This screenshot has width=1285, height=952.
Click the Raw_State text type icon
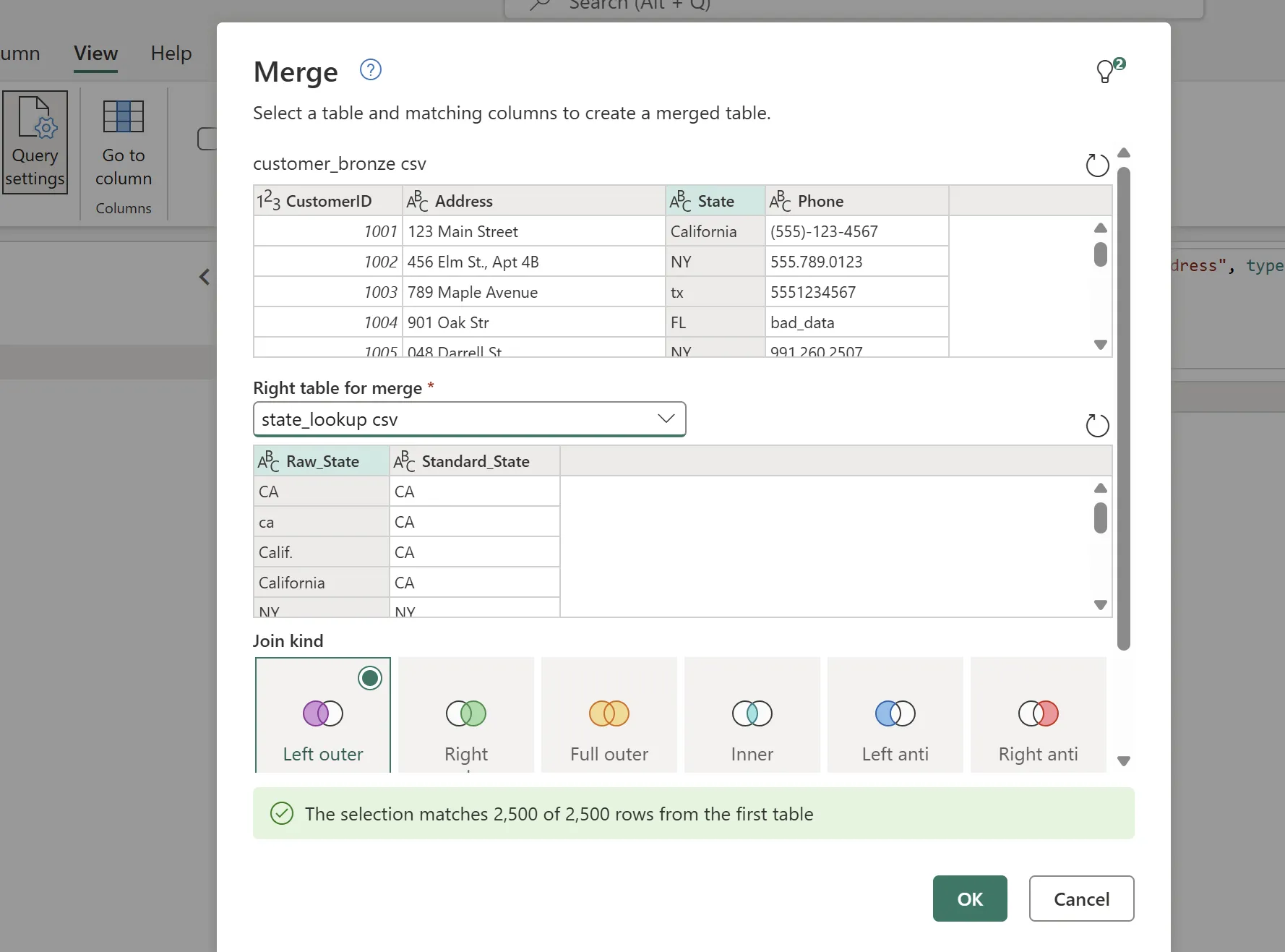click(x=269, y=460)
